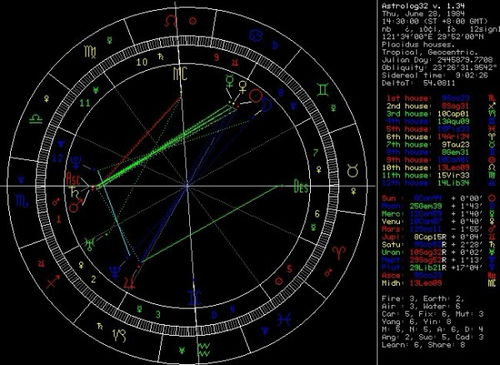The height and width of the screenshot is (365, 500).
Task: Select the large green Uranus glyph inside the wheel
Action: coord(89,244)
